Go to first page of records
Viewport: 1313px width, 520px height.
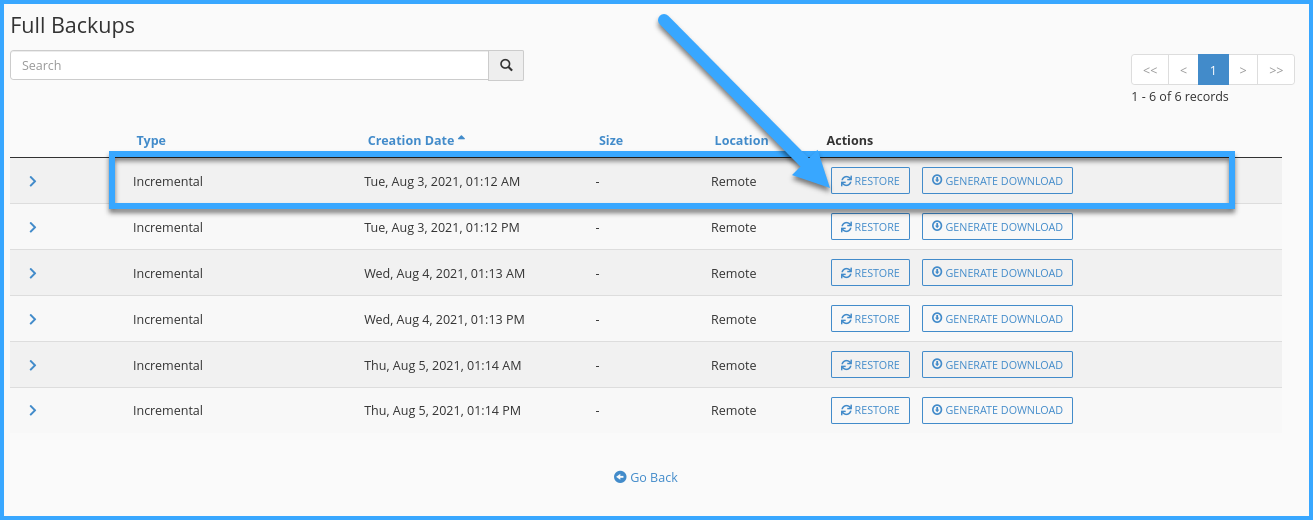coord(1150,70)
